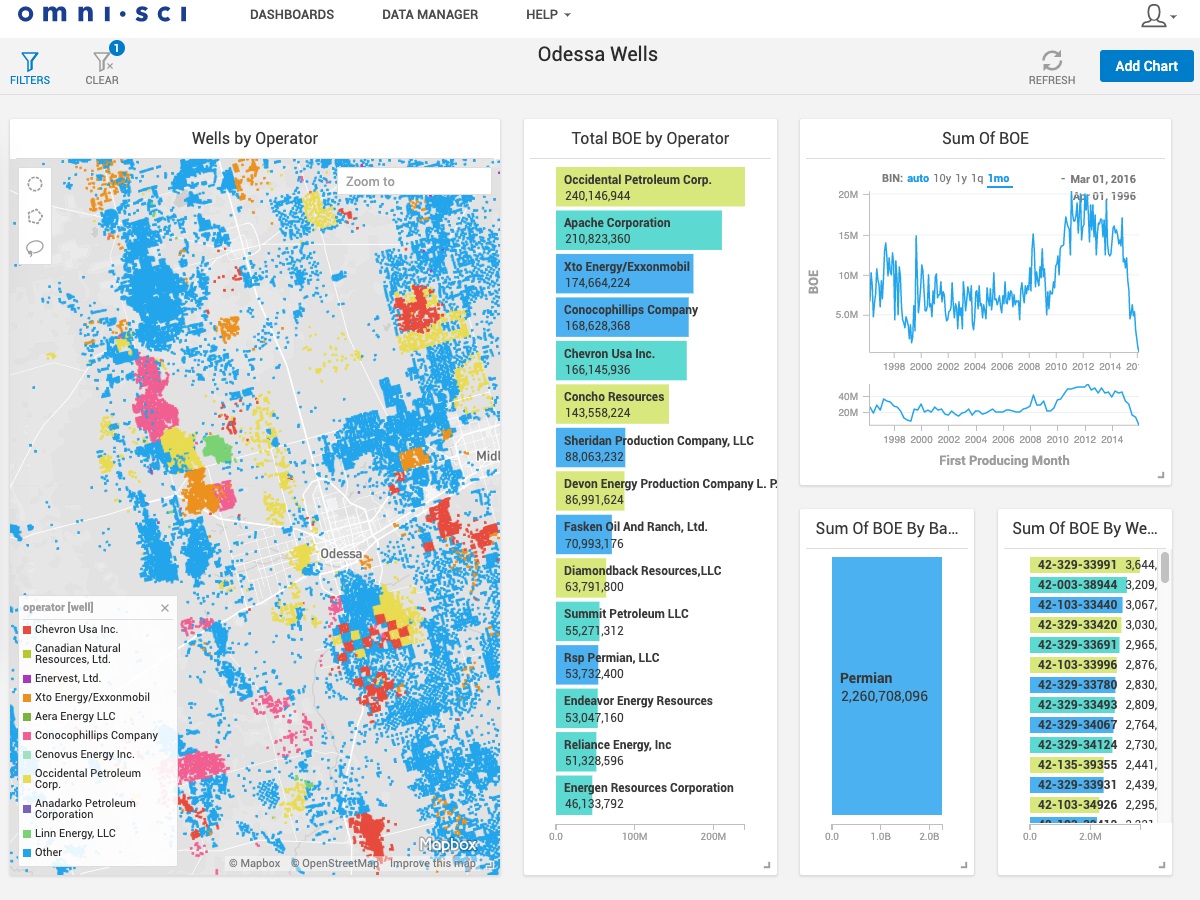Filter legend by Aera Energy LLC
1200x900 pixels.
tap(69, 716)
